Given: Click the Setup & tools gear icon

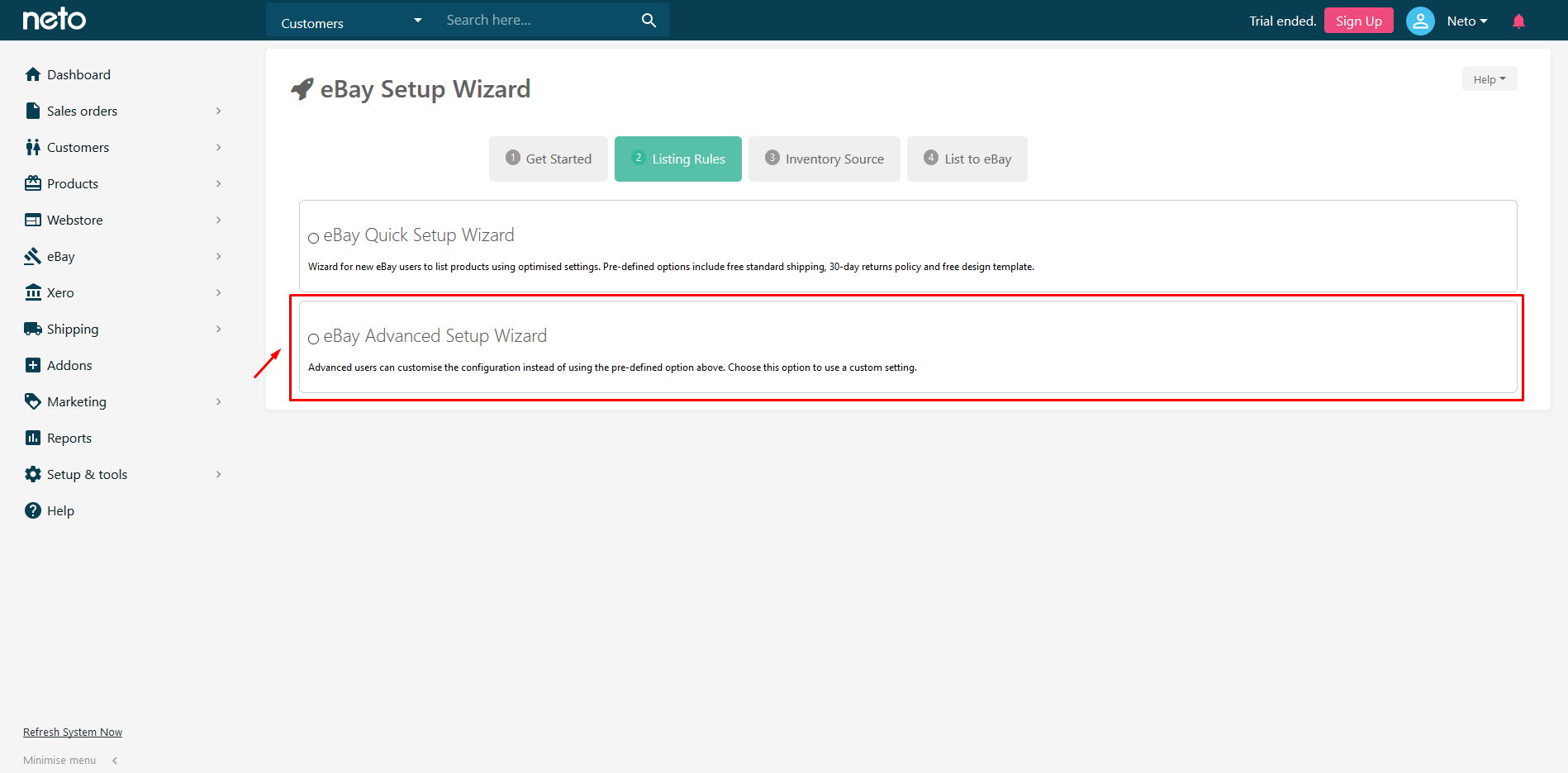Looking at the screenshot, I should tap(33, 474).
